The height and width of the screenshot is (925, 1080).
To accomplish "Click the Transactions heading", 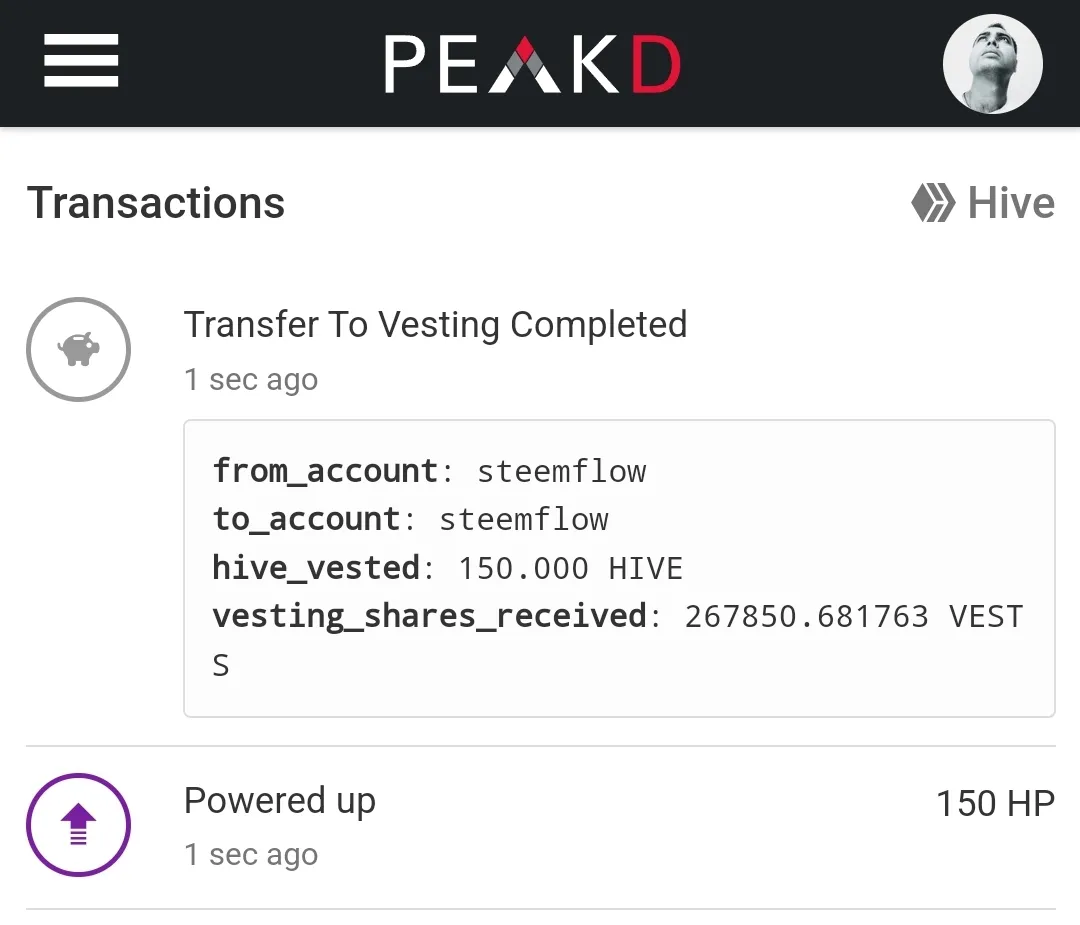I will (x=156, y=203).
